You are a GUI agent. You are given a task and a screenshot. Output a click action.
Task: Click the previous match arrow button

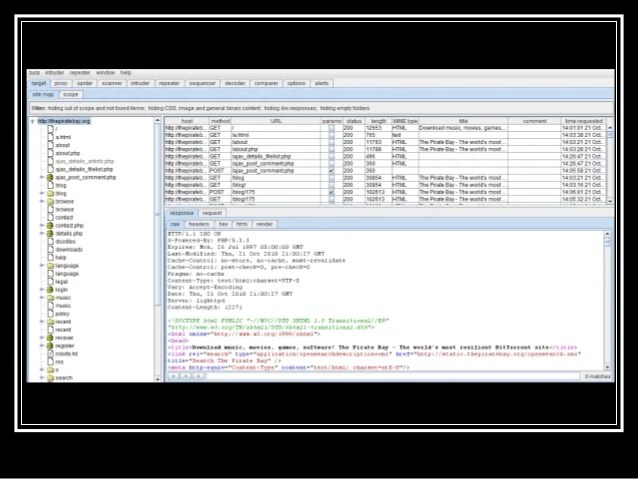(186, 376)
